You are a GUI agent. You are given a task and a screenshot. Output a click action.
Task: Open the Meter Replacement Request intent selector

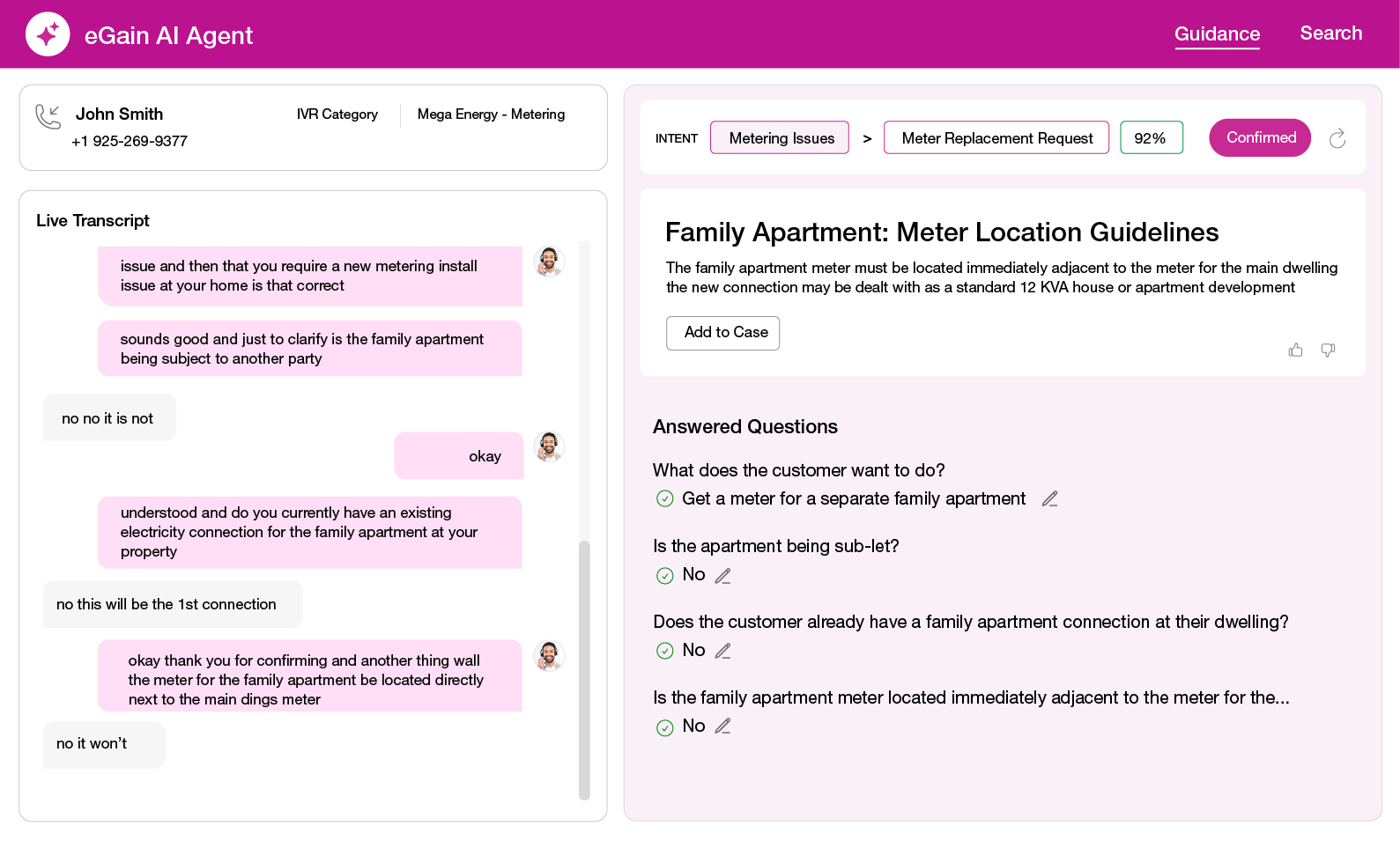coord(996,138)
